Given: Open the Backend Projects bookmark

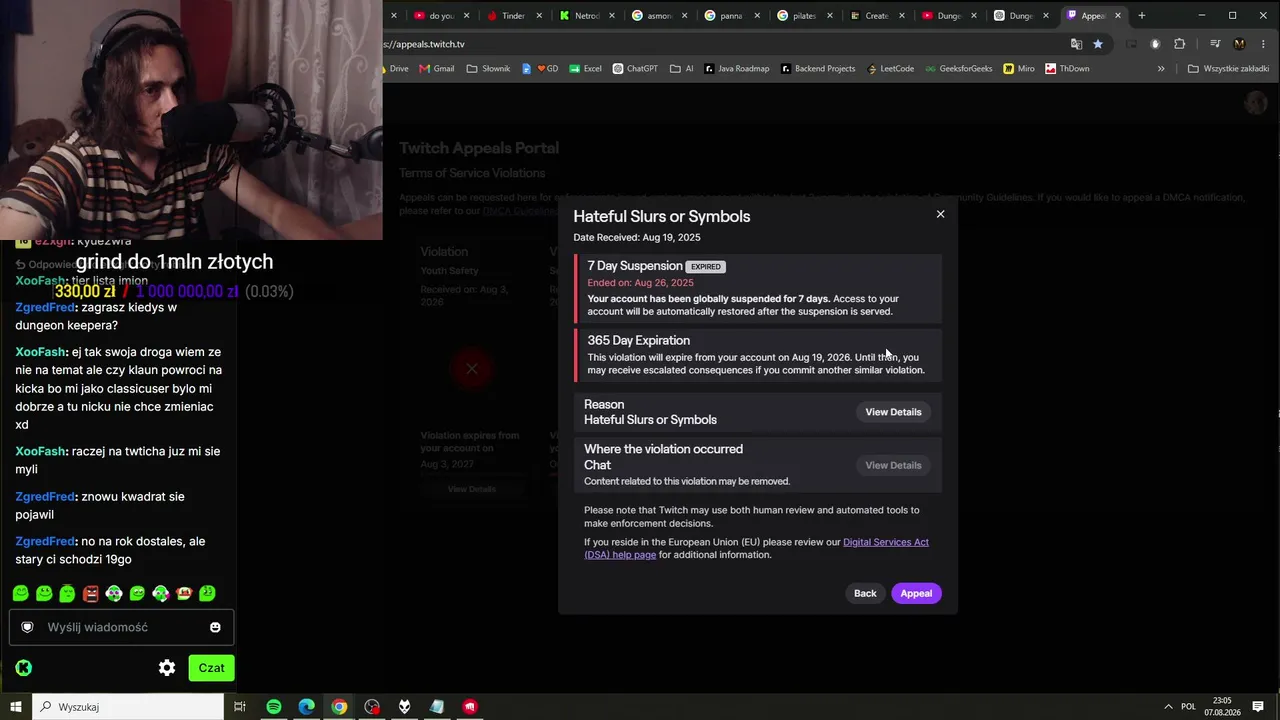Looking at the screenshot, I should 818,69.
